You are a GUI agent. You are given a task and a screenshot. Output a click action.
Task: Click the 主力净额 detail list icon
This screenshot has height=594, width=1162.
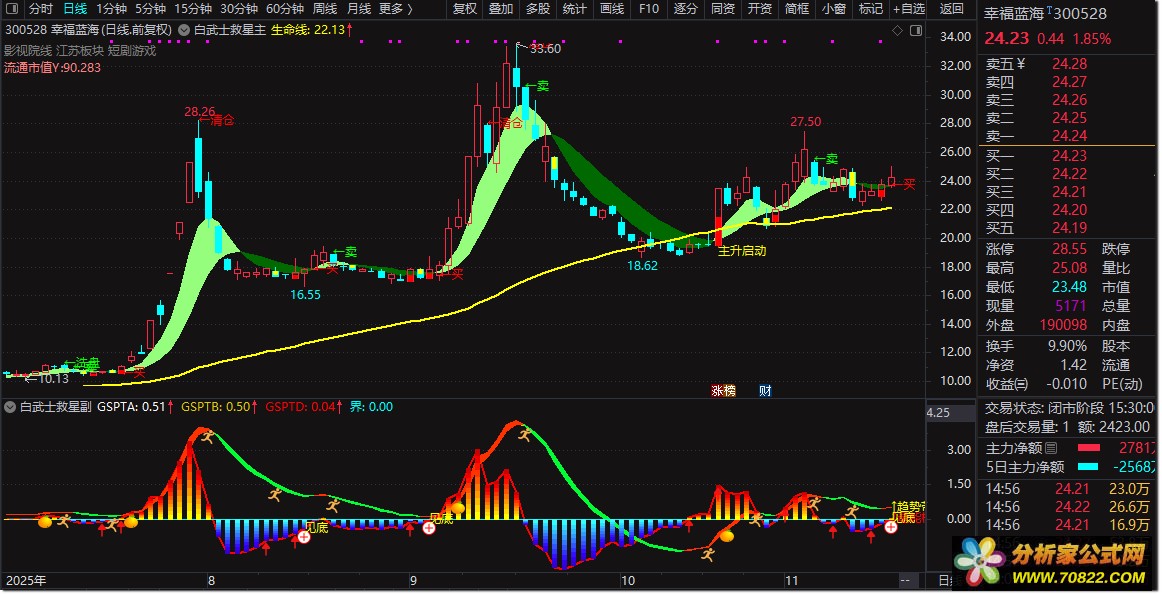[x=1051, y=448]
